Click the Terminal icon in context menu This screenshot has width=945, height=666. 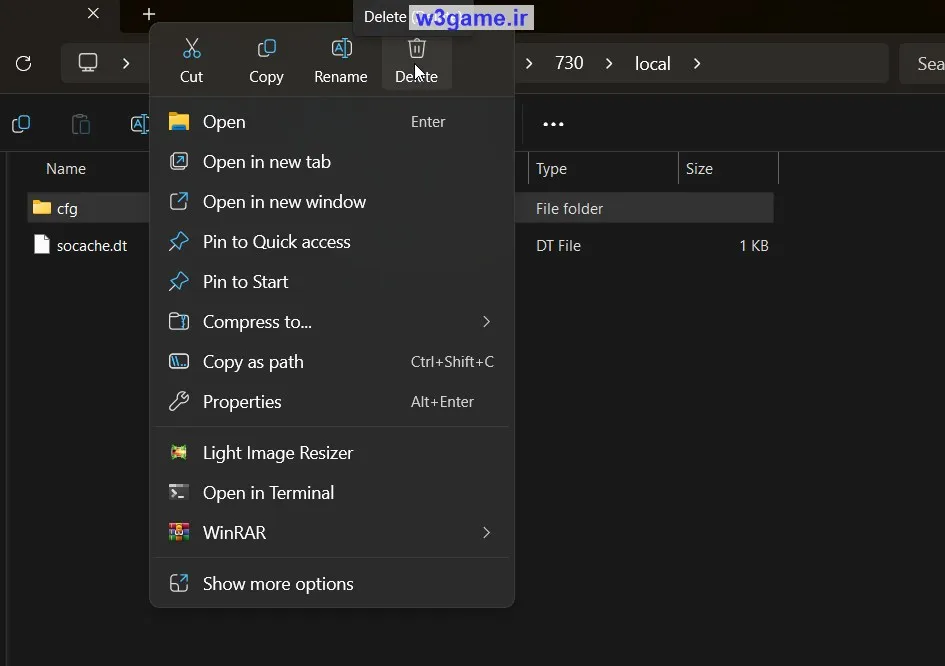click(x=179, y=492)
